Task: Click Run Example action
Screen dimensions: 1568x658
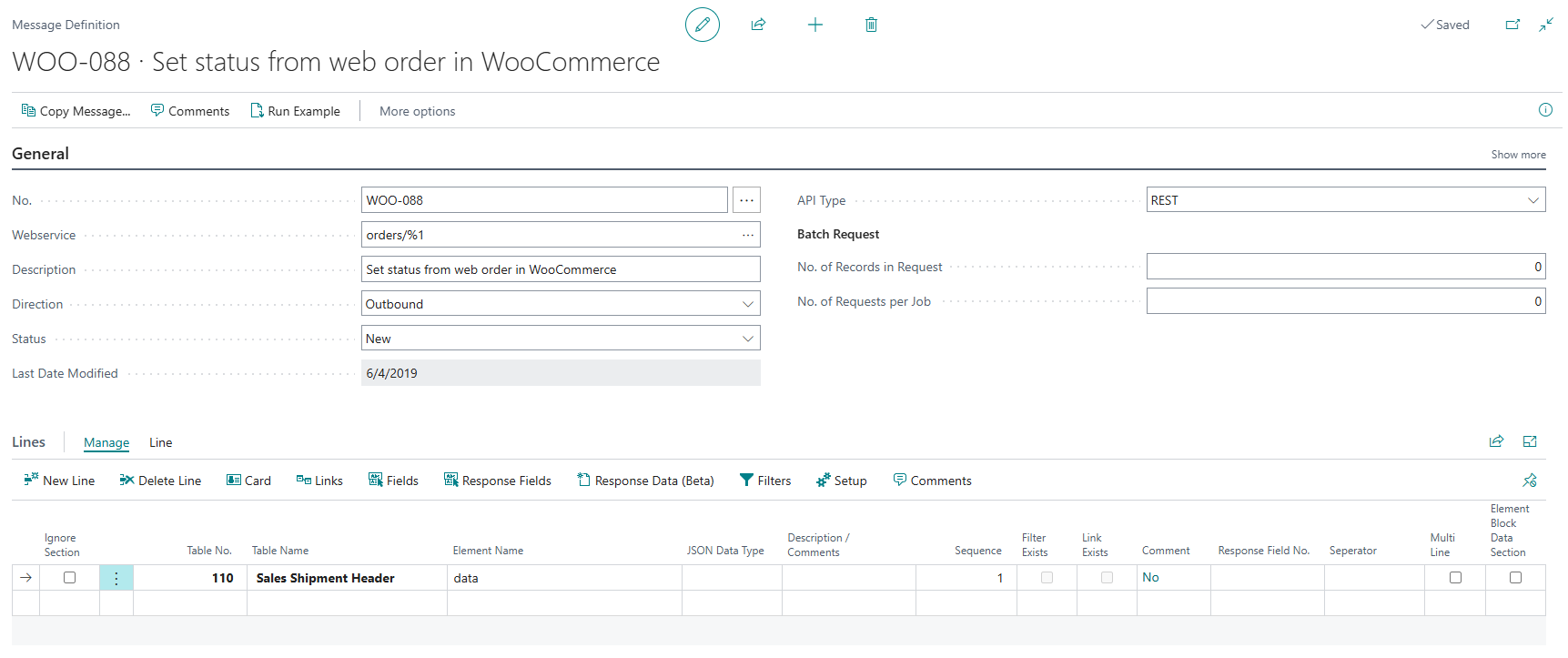Action: click(295, 111)
